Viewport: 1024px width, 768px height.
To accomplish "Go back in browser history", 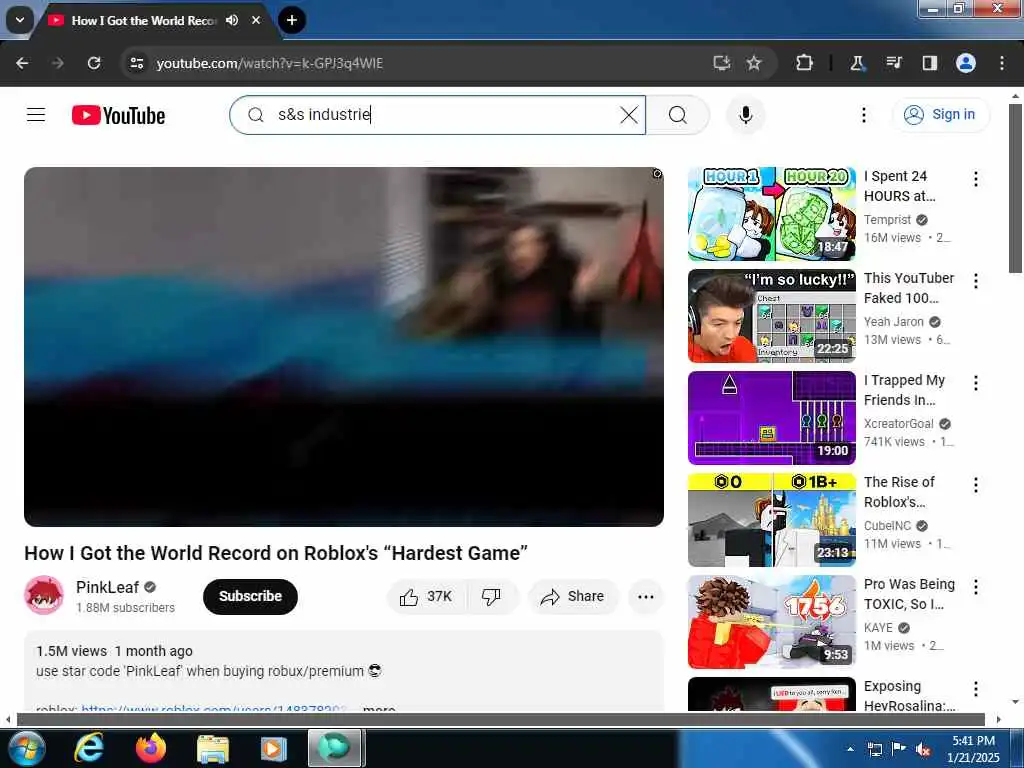I will 22,63.
